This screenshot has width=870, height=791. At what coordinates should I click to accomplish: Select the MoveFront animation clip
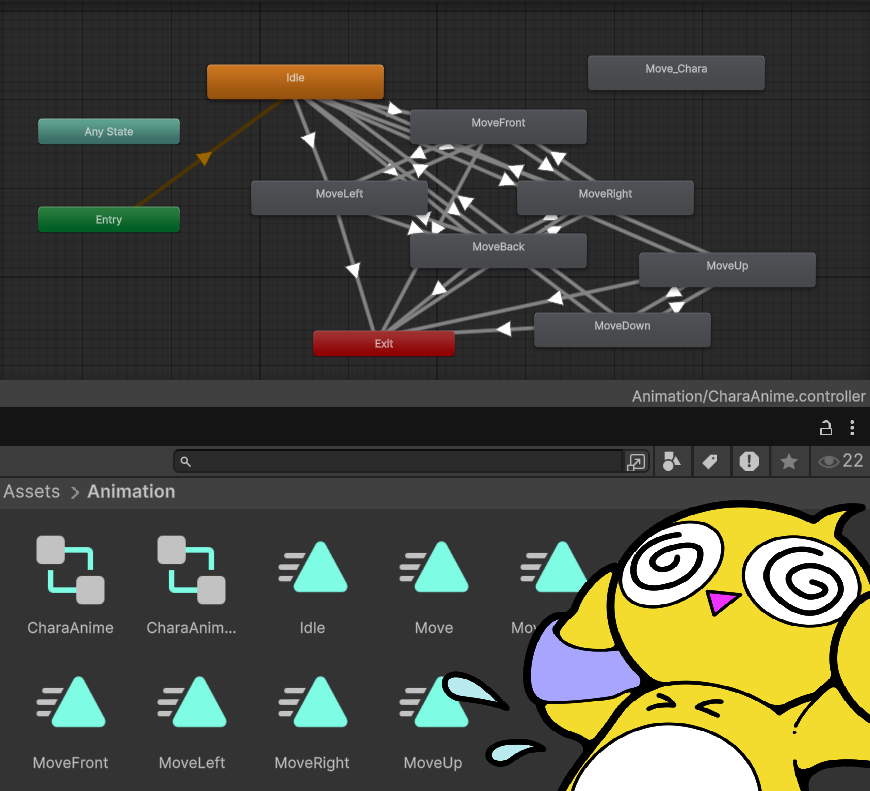click(70, 705)
